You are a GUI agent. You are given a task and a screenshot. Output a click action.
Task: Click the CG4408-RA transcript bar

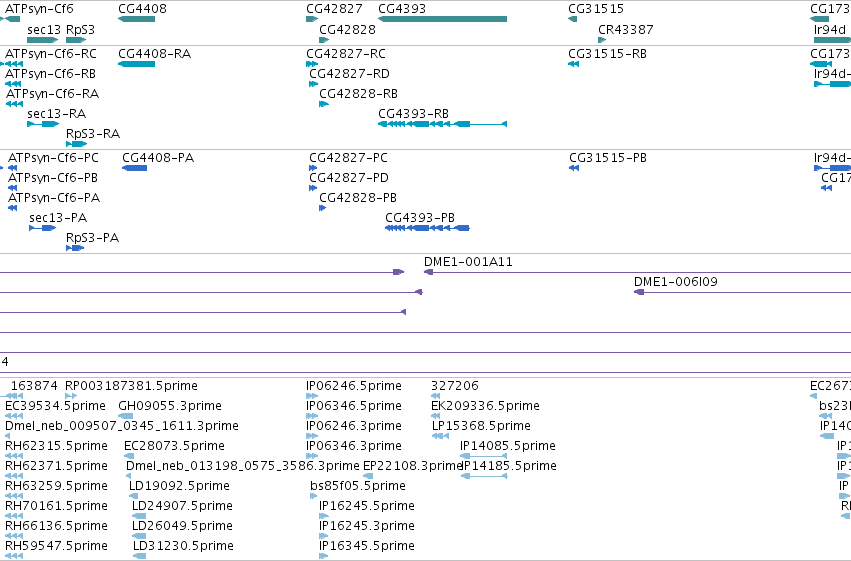click(x=136, y=64)
